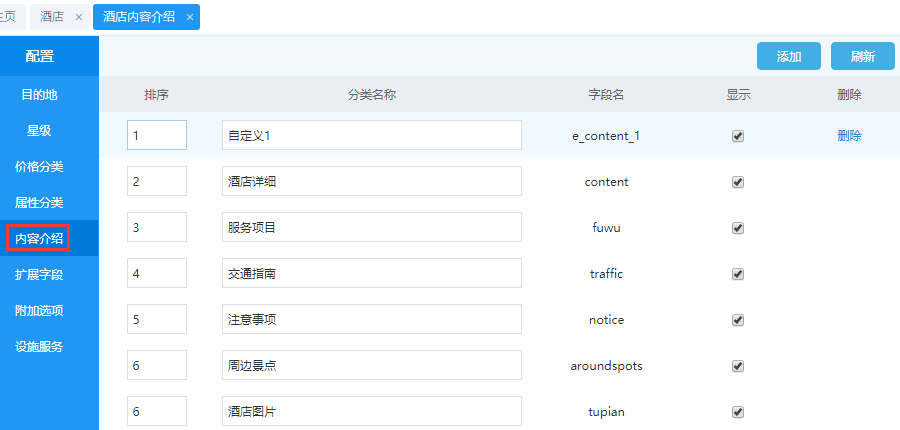The height and width of the screenshot is (430, 900).
Task: Switch to the 酒店 tab
Action: tap(52, 17)
